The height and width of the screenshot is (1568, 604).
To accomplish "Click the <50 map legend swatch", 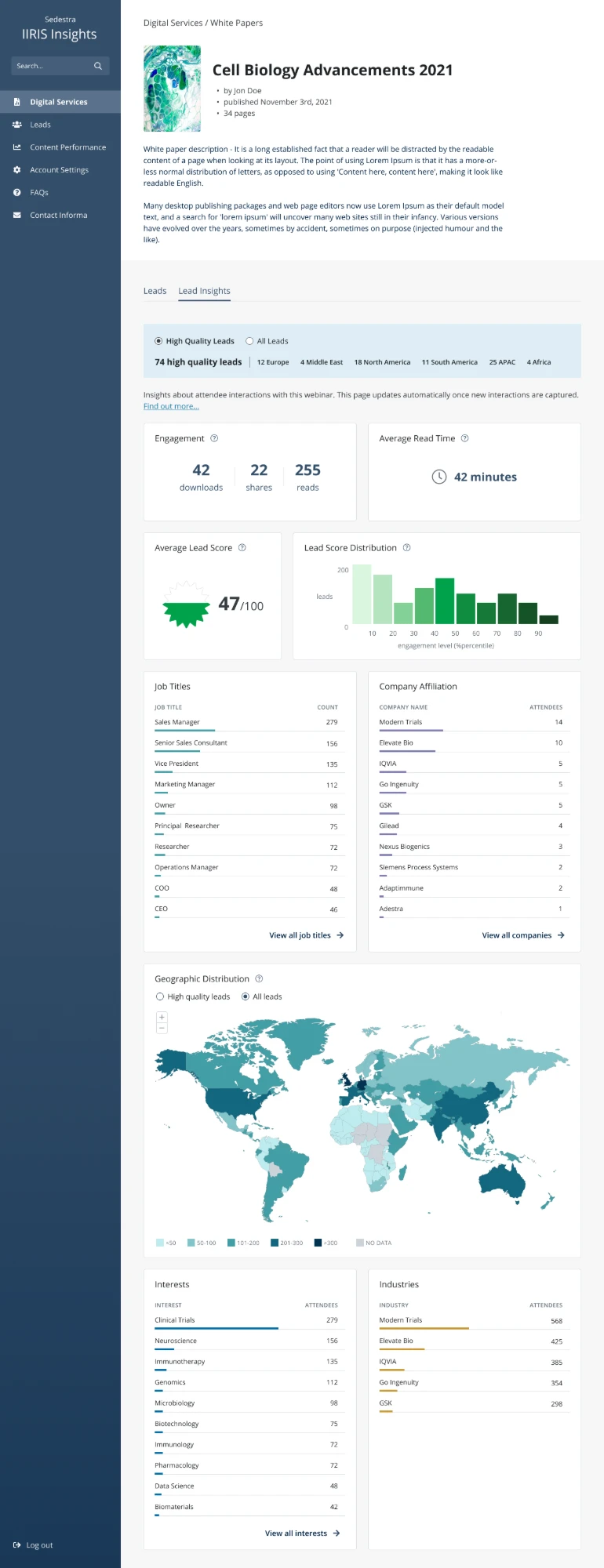I will click(160, 1243).
